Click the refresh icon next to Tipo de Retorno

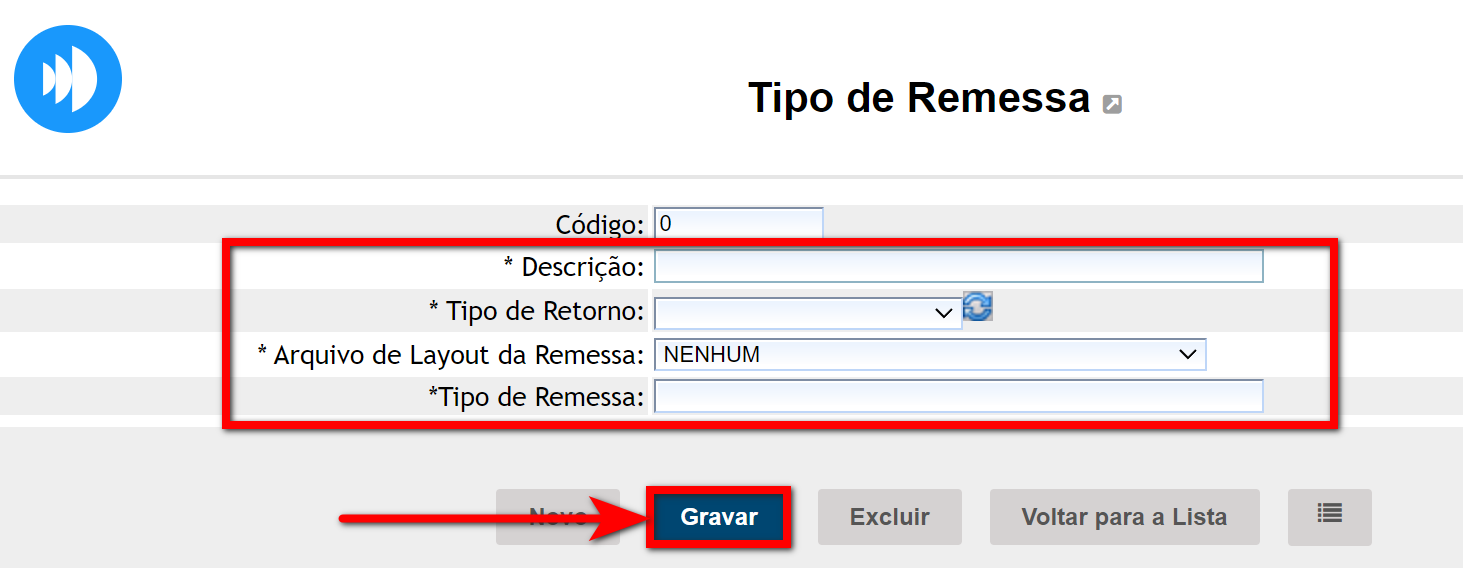(x=977, y=308)
